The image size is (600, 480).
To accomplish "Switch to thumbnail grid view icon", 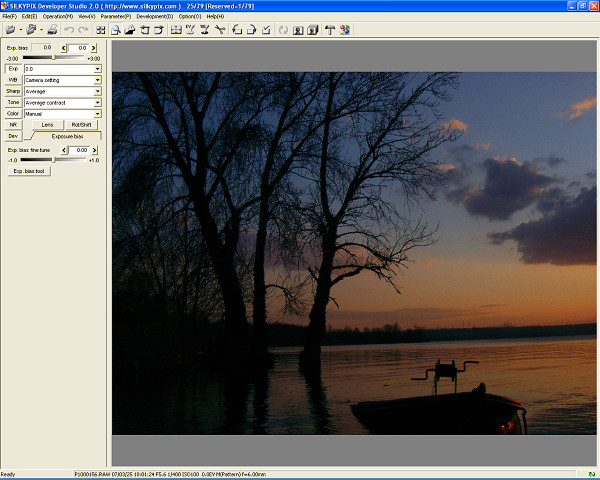I will pos(101,30).
